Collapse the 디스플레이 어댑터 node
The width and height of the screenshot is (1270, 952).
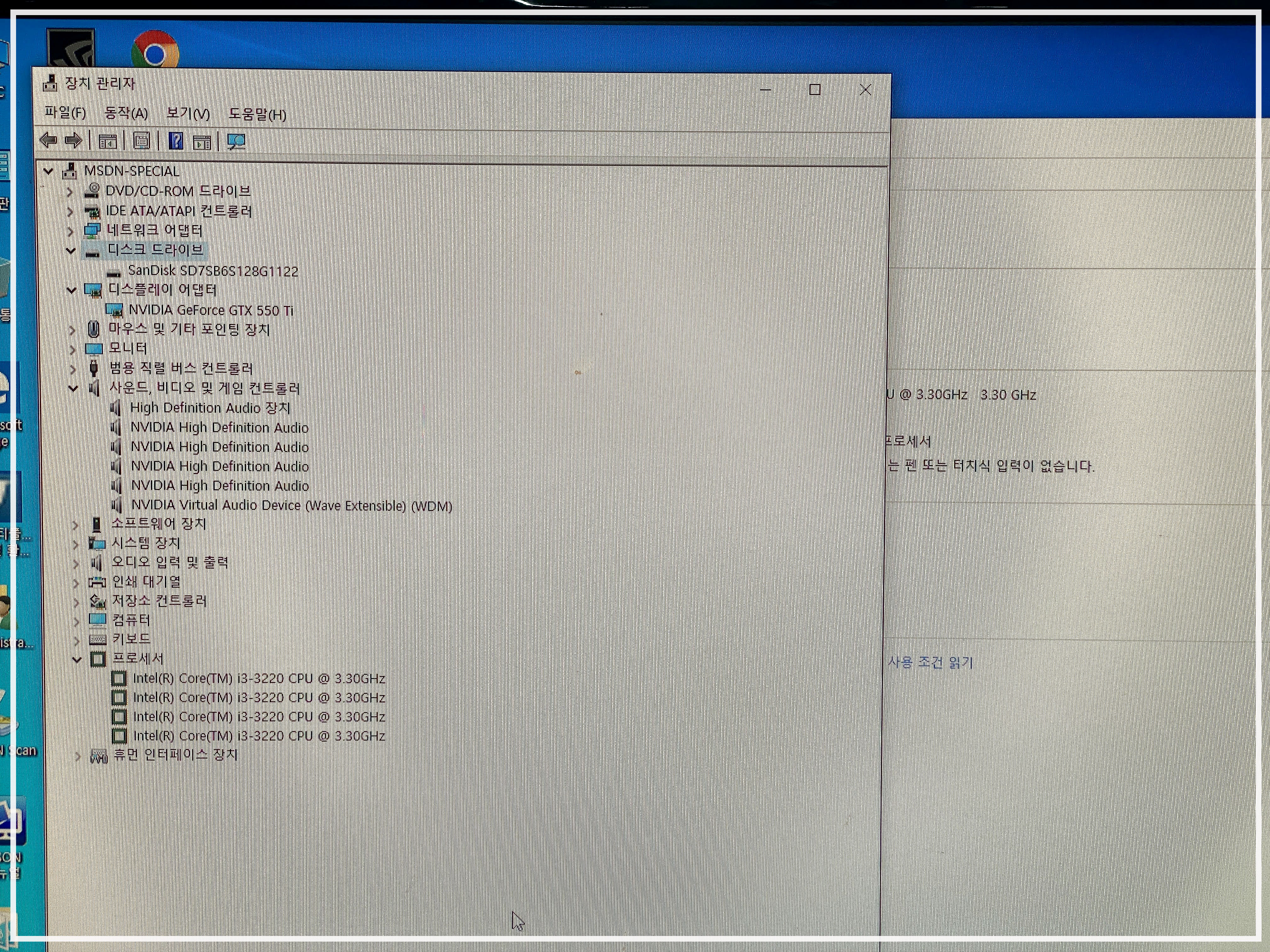pyautogui.click(x=71, y=290)
